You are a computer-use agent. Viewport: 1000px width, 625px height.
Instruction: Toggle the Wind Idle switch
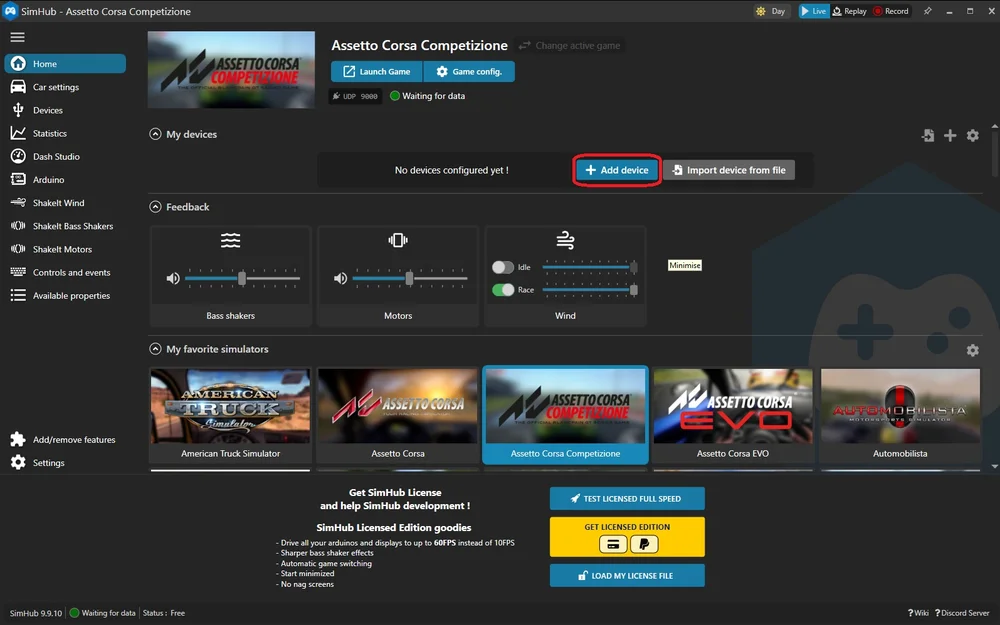pos(503,267)
